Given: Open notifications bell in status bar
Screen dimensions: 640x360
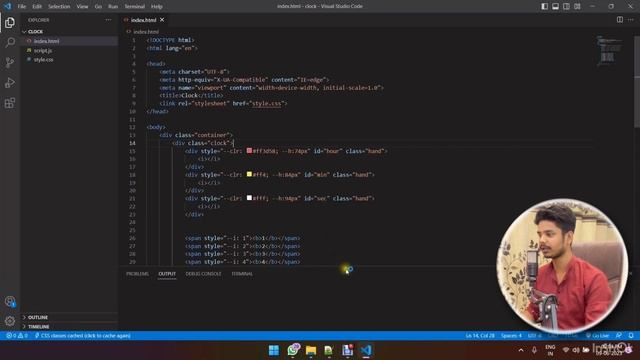Looking at the screenshot, I should [631, 336].
